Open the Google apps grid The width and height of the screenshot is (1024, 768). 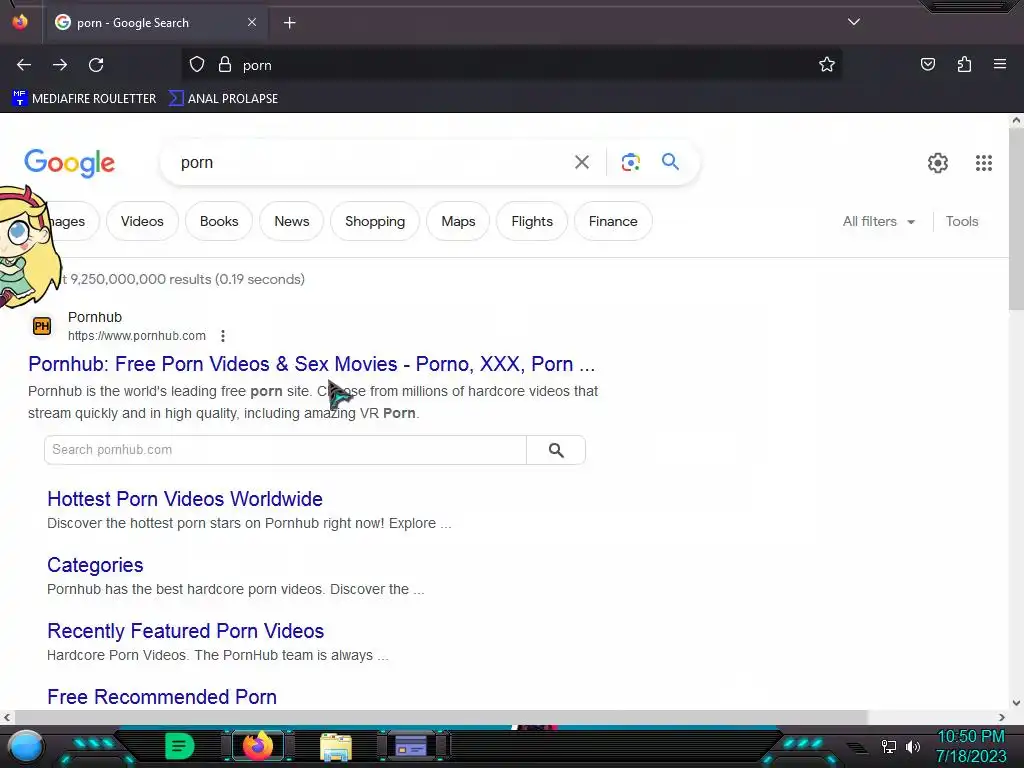pyautogui.click(x=984, y=163)
